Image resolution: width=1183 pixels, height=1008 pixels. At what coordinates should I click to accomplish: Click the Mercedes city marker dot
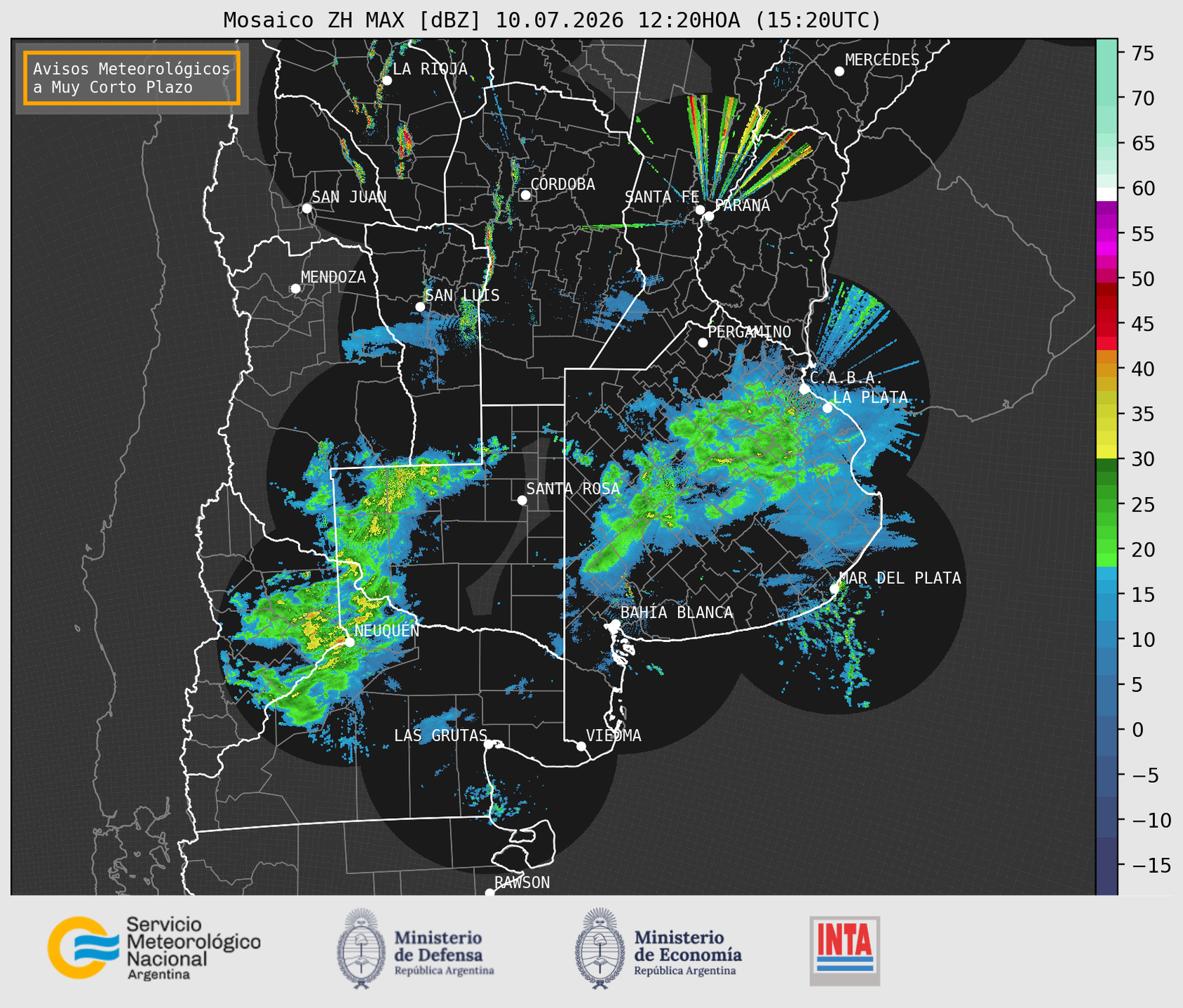(x=839, y=71)
